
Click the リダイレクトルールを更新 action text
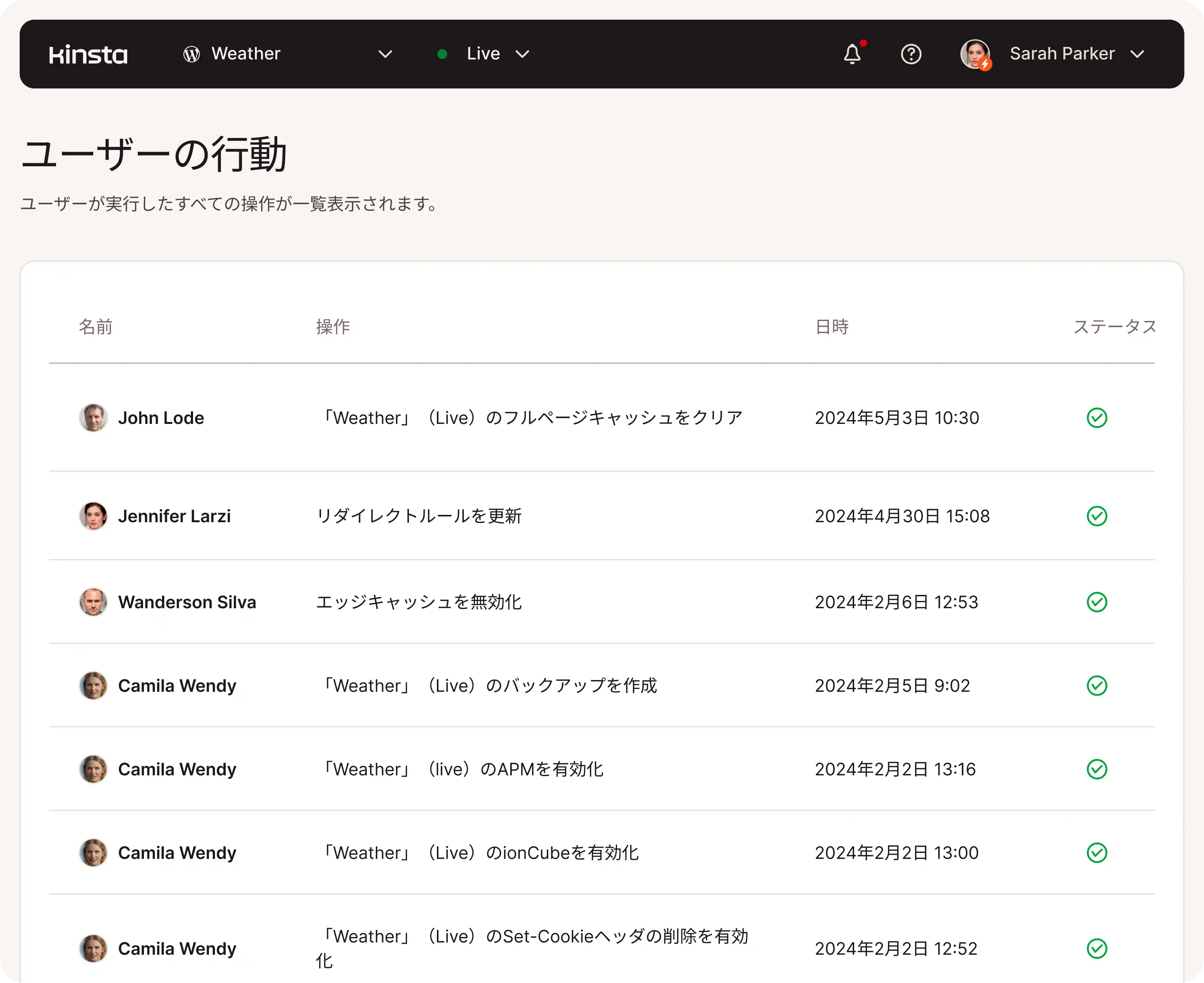418,516
